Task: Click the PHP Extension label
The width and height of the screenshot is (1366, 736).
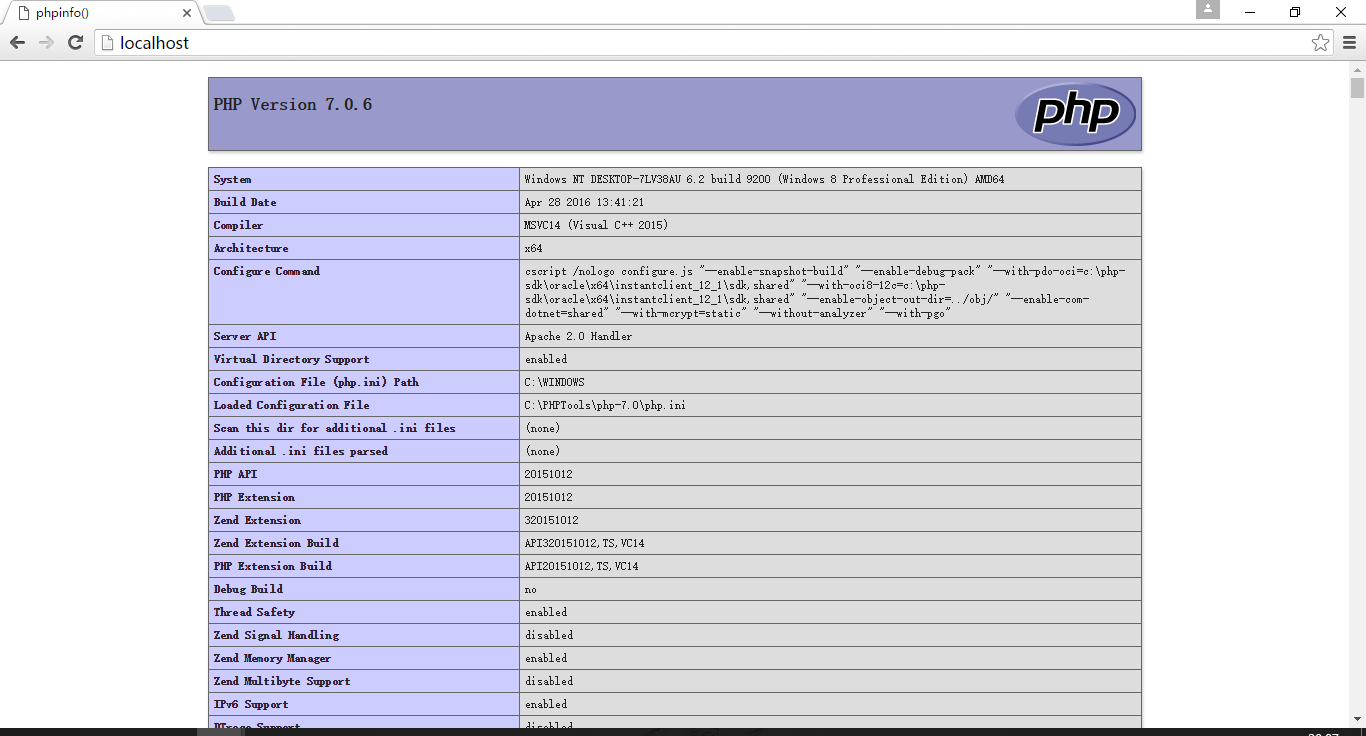Action: click(254, 497)
